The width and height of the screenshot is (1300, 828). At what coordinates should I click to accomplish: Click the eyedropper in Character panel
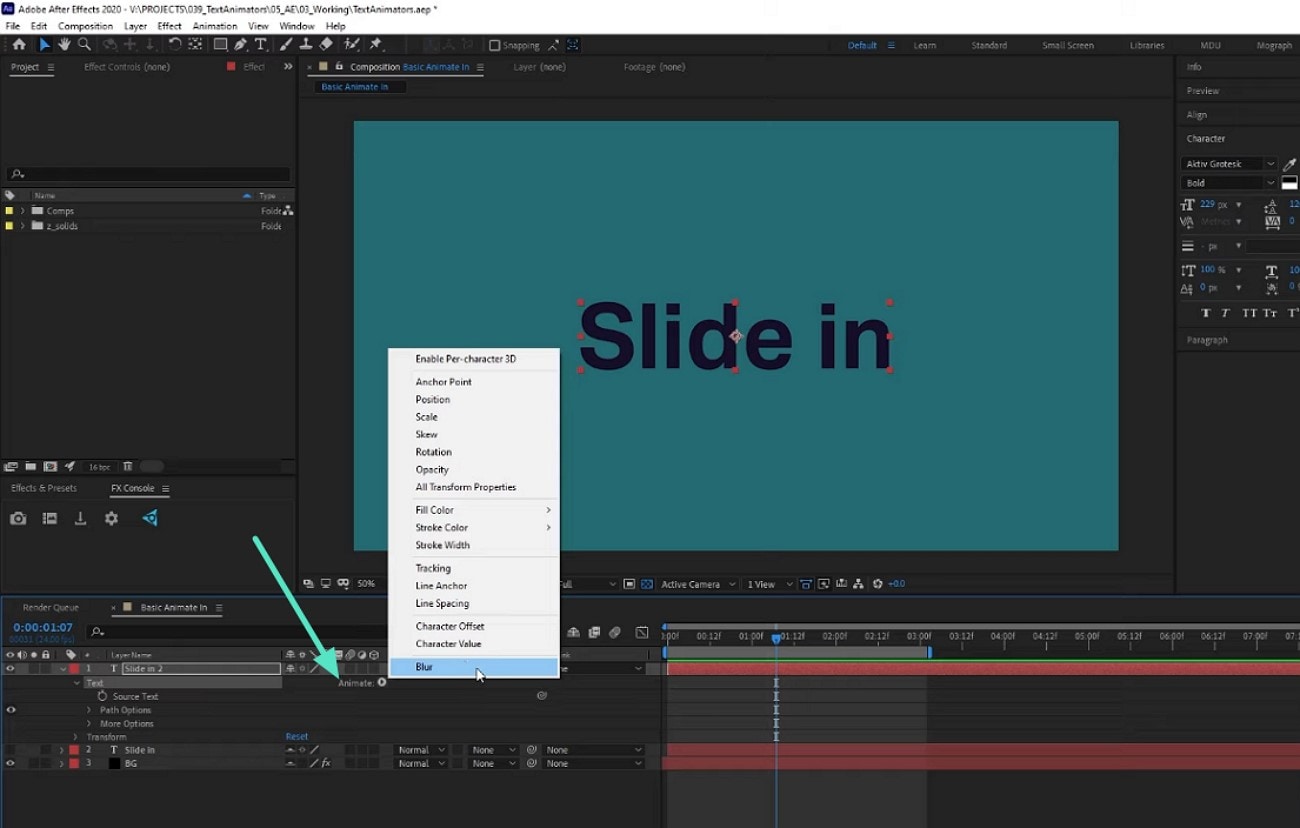pos(1290,164)
